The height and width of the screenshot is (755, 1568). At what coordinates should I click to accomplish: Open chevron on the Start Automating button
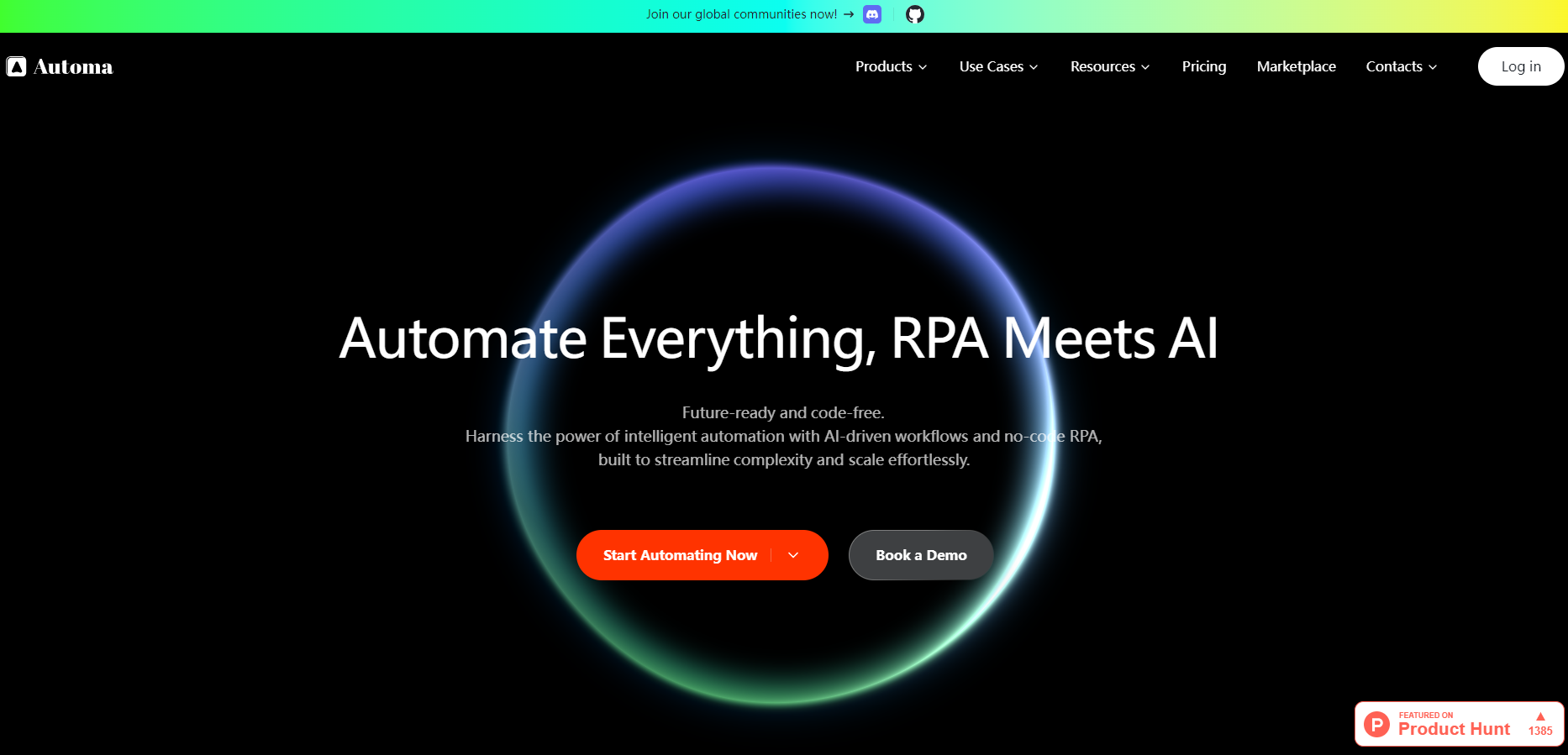pos(793,555)
